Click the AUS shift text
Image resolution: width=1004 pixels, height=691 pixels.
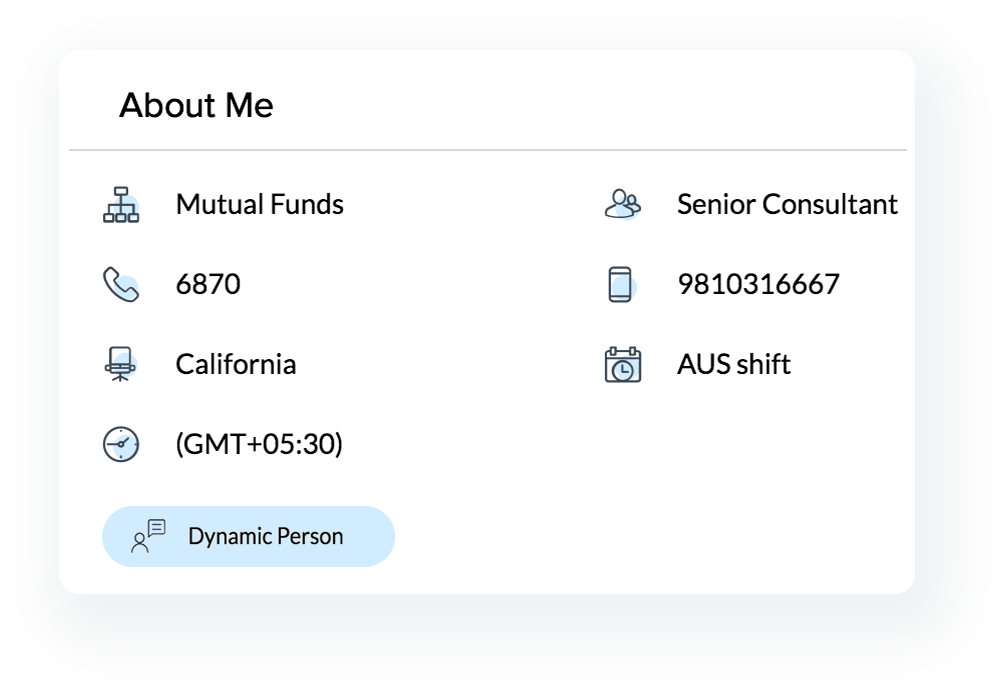(733, 364)
